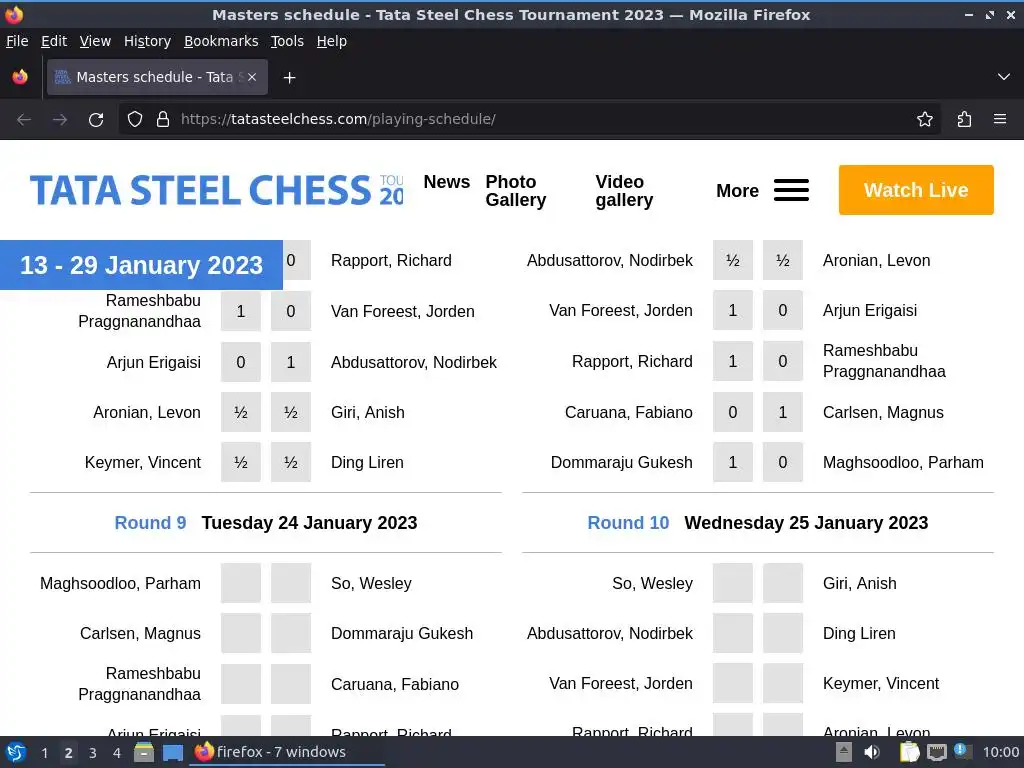Switch to workspace 4
The height and width of the screenshot is (768, 1024).
[117, 753]
